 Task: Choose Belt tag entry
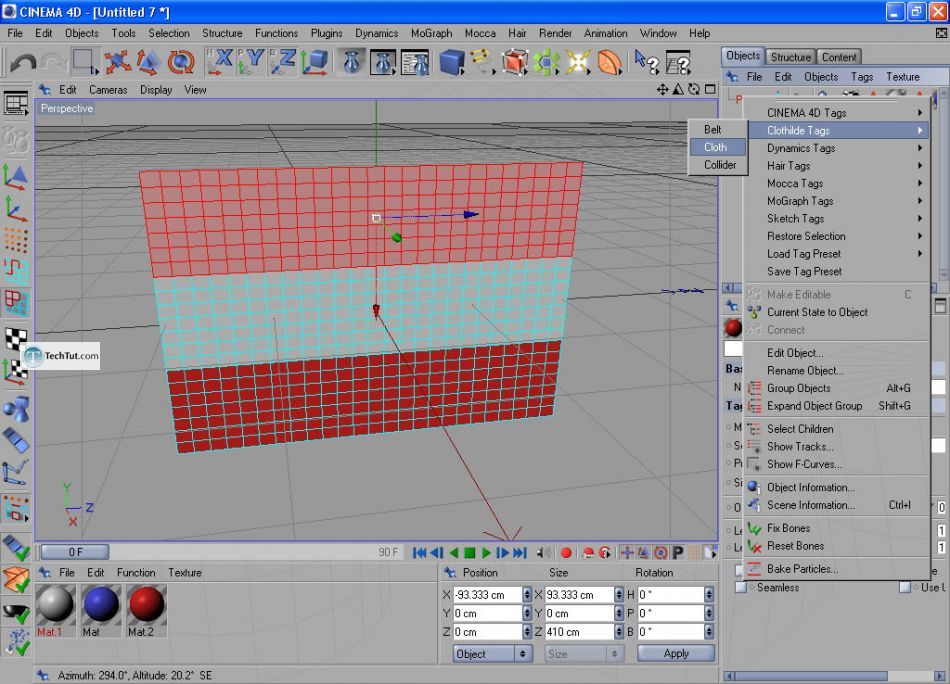(x=718, y=130)
